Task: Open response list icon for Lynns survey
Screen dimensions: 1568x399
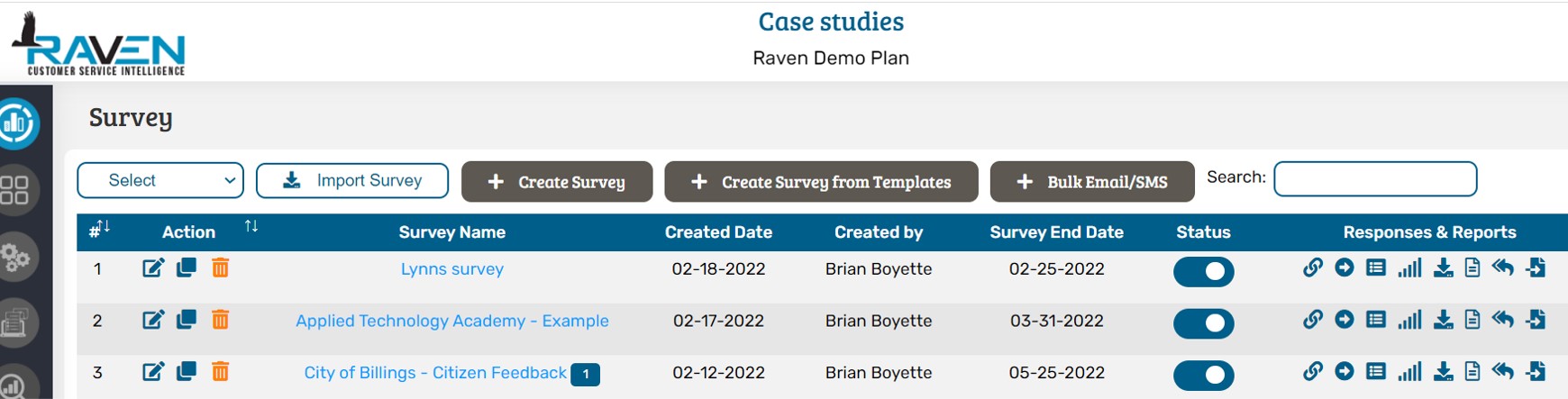Action: (1376, 268)
